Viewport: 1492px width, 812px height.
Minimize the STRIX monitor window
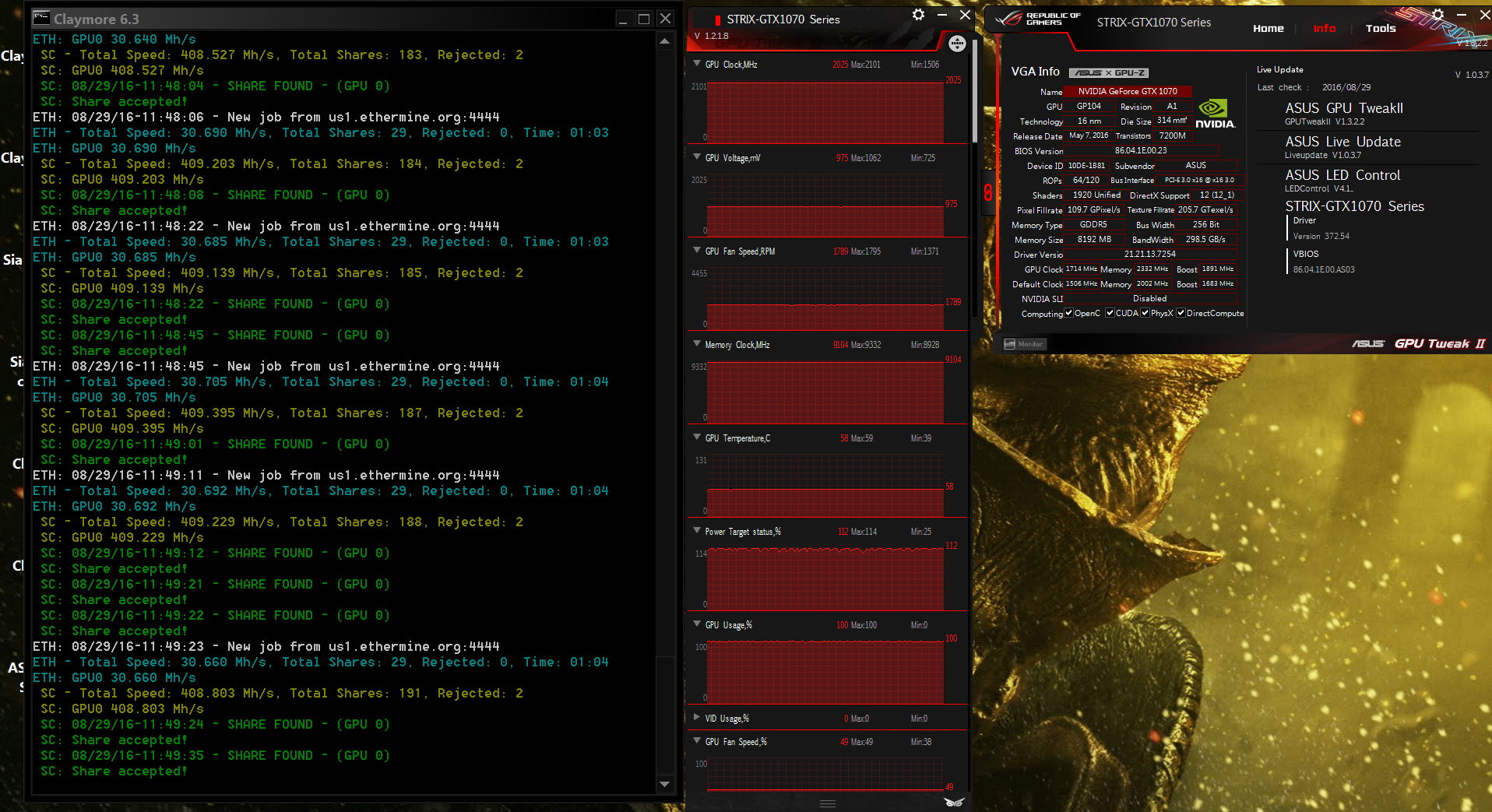(942, 15)
